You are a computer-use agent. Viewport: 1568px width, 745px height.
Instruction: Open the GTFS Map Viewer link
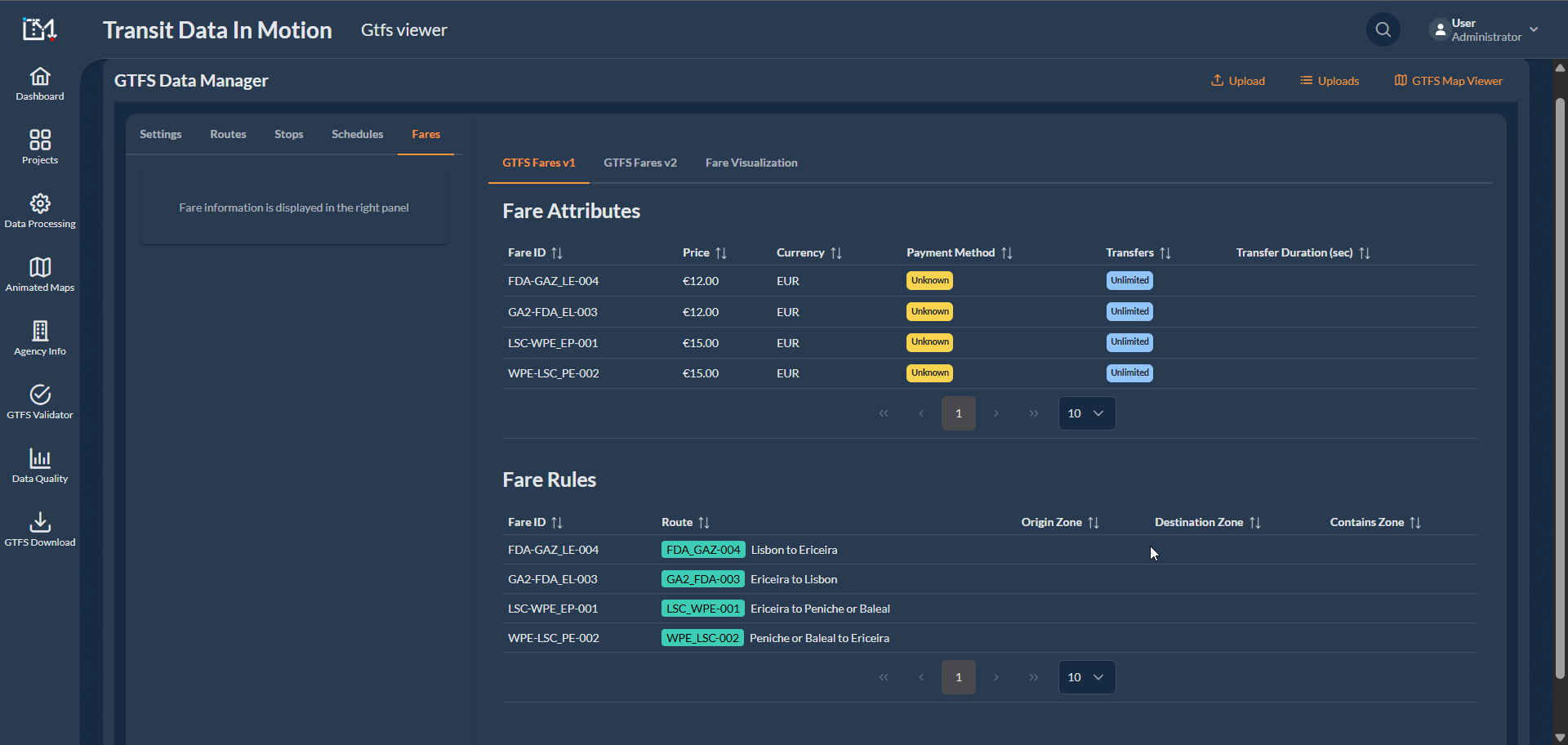click(1448, 81)
